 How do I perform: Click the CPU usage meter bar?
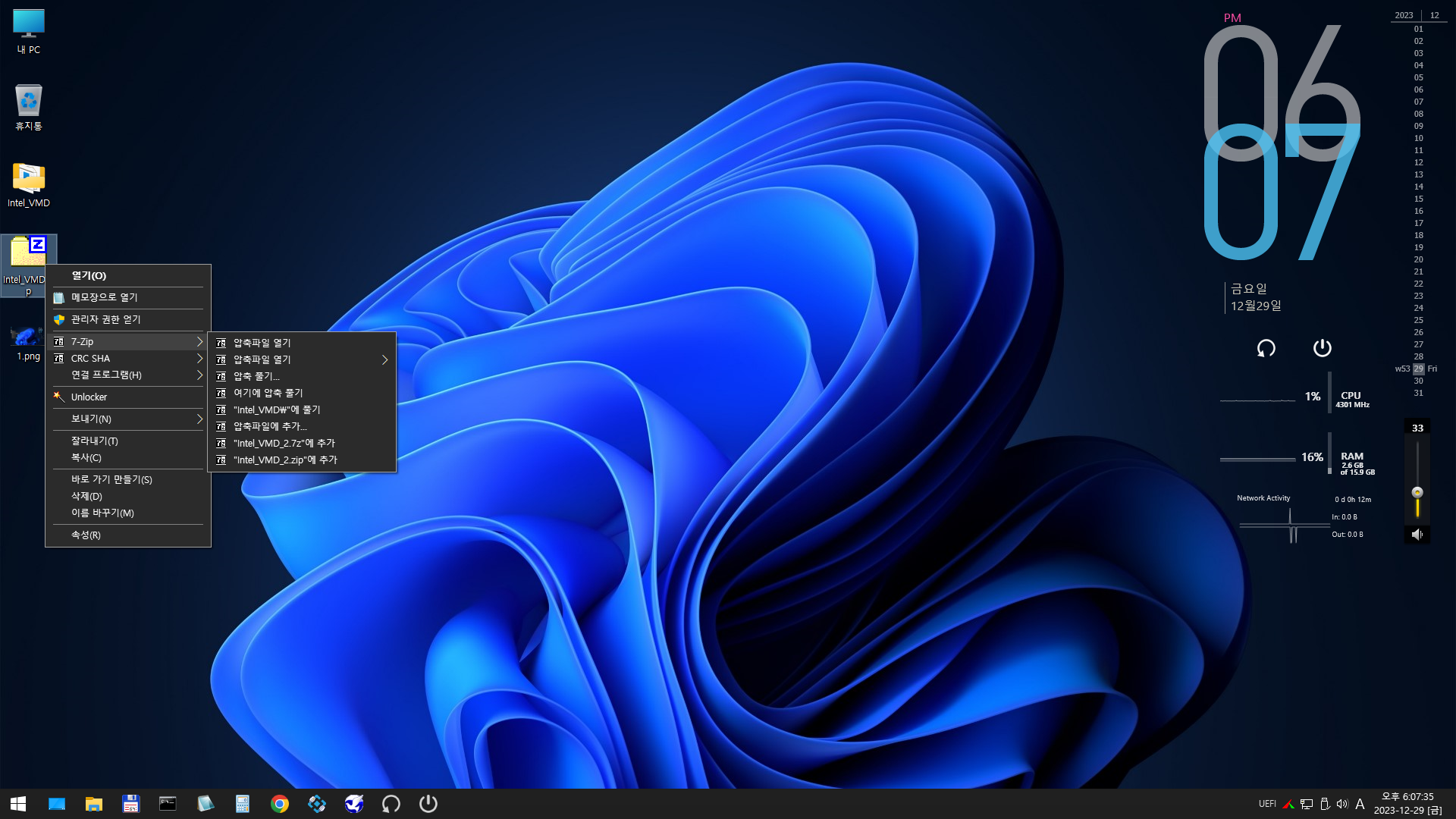tap(1329, 392)
